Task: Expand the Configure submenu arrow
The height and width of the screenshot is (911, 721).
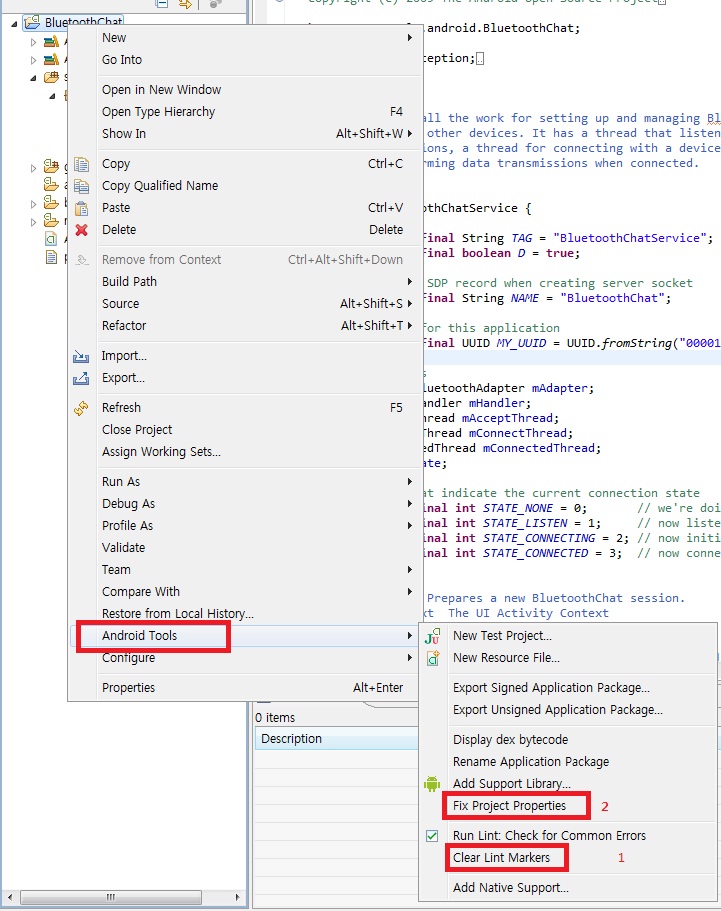Action: pyautogui.click(x=410, y=658)
